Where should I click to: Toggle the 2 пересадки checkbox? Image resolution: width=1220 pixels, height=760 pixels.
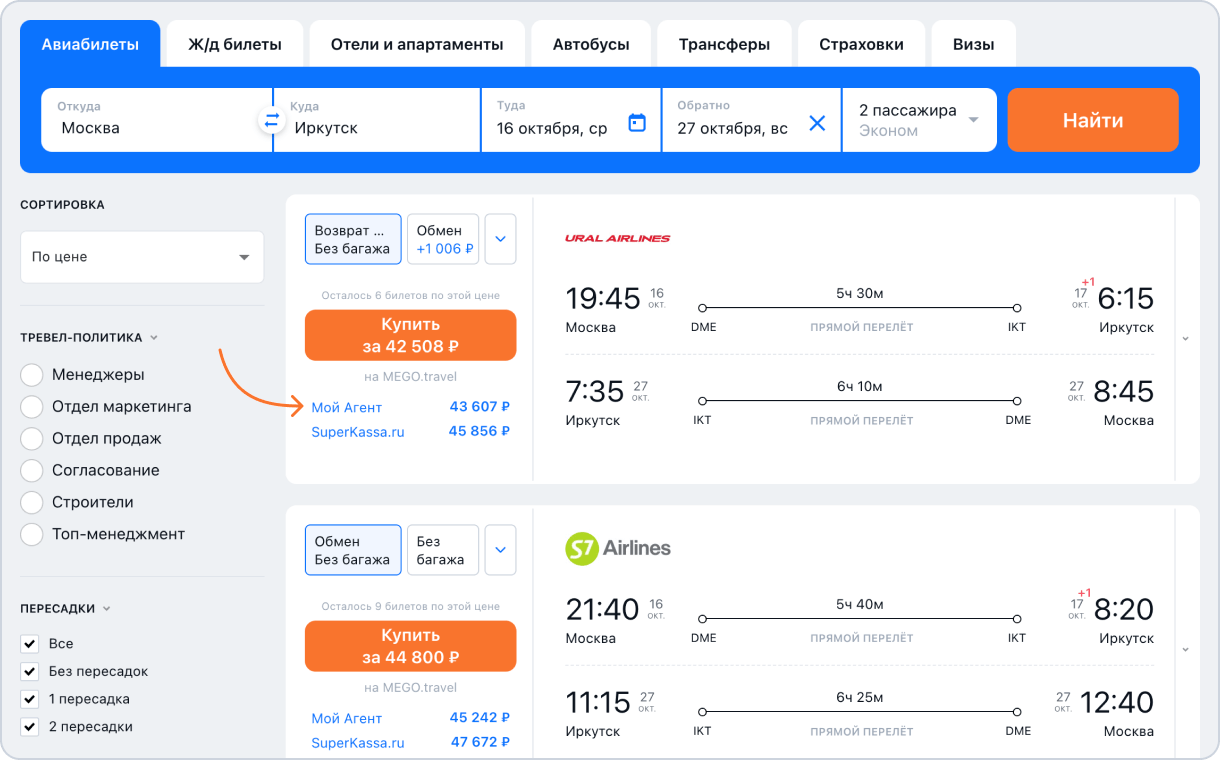(x=30, y=727)
